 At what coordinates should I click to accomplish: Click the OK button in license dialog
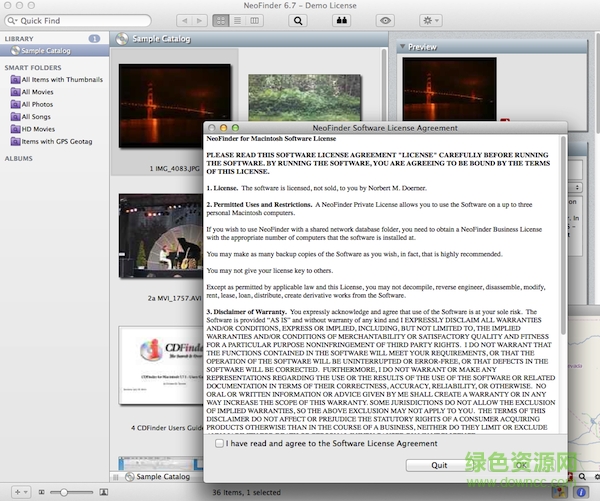tap(520, 465)
